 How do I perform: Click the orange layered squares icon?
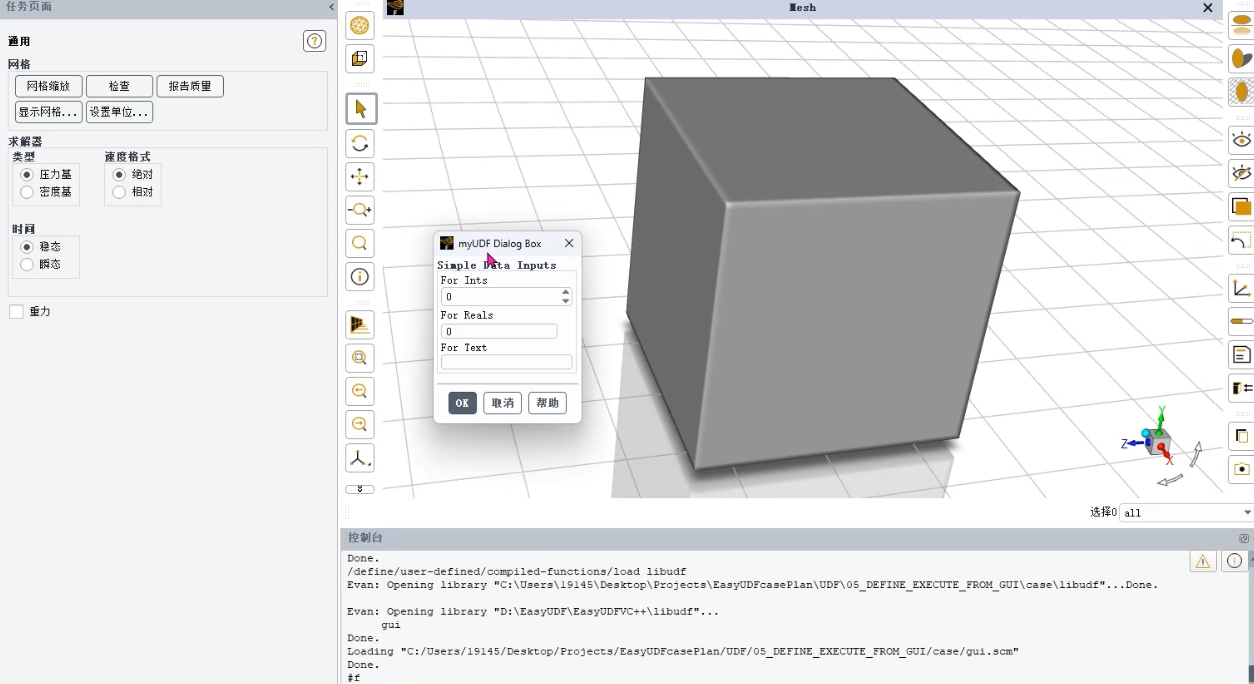click(1242, 207)
